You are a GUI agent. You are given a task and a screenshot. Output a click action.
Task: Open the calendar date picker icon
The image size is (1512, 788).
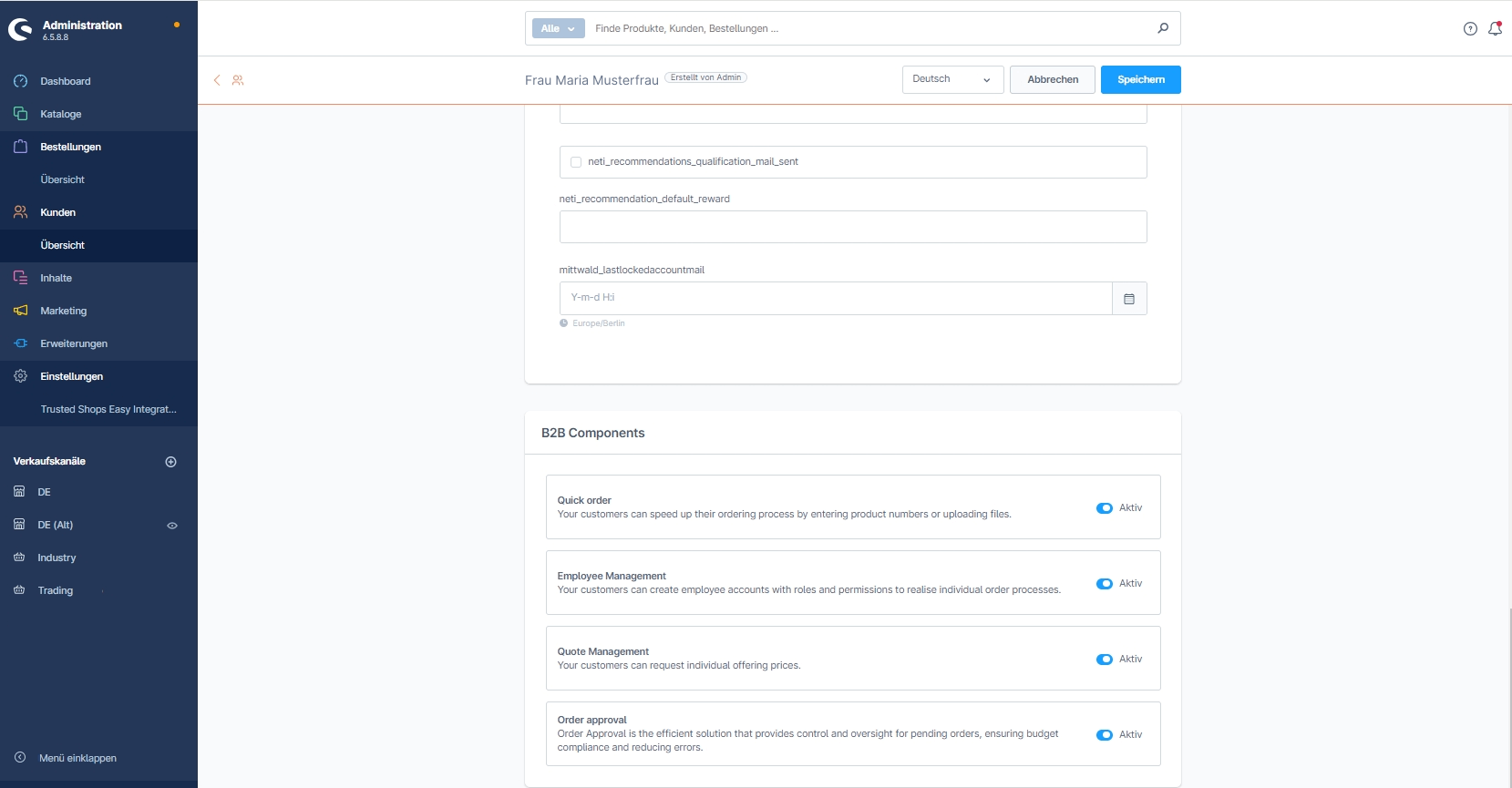1129,299
